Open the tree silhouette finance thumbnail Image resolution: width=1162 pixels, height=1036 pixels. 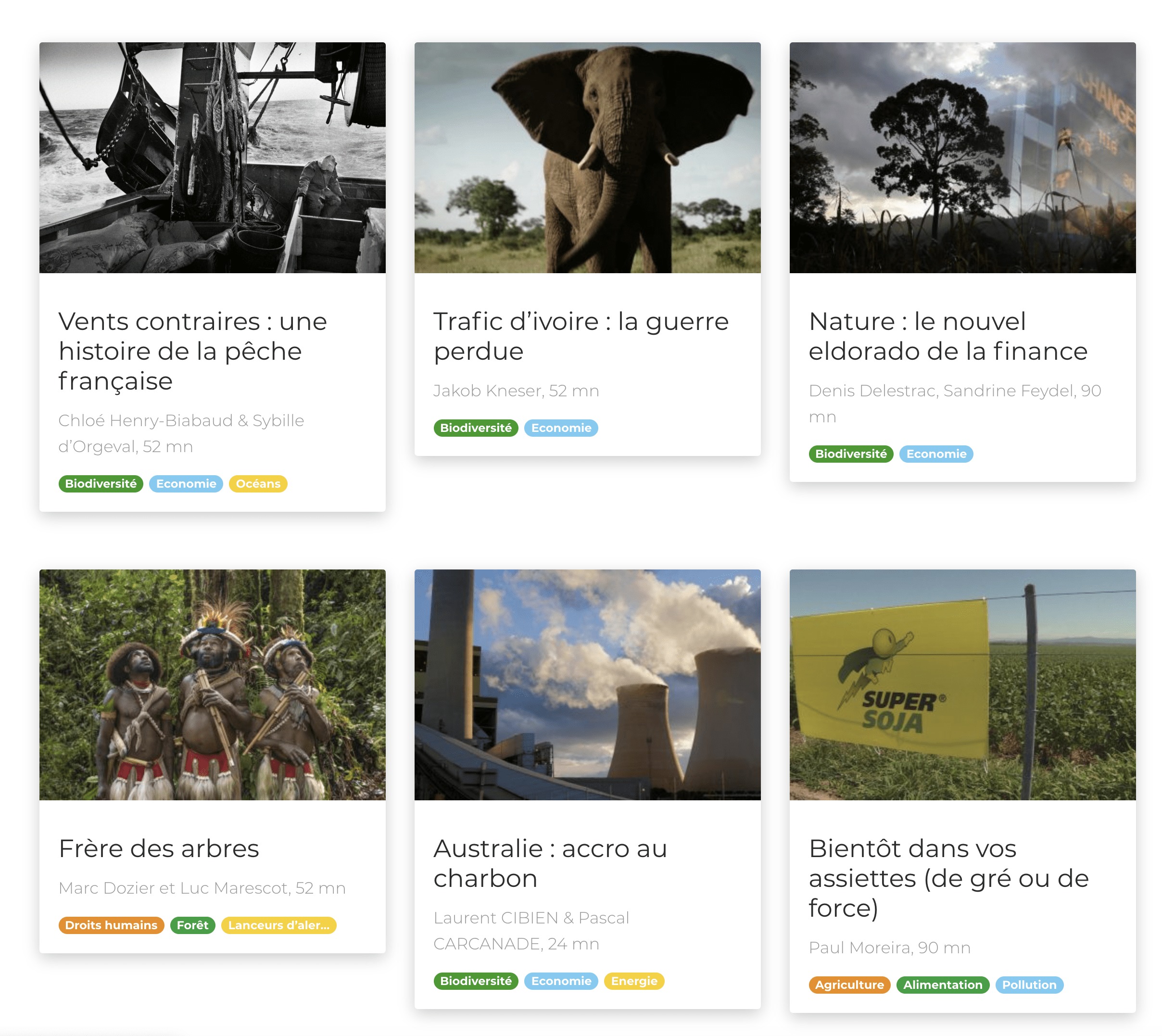tap(963, 158)
